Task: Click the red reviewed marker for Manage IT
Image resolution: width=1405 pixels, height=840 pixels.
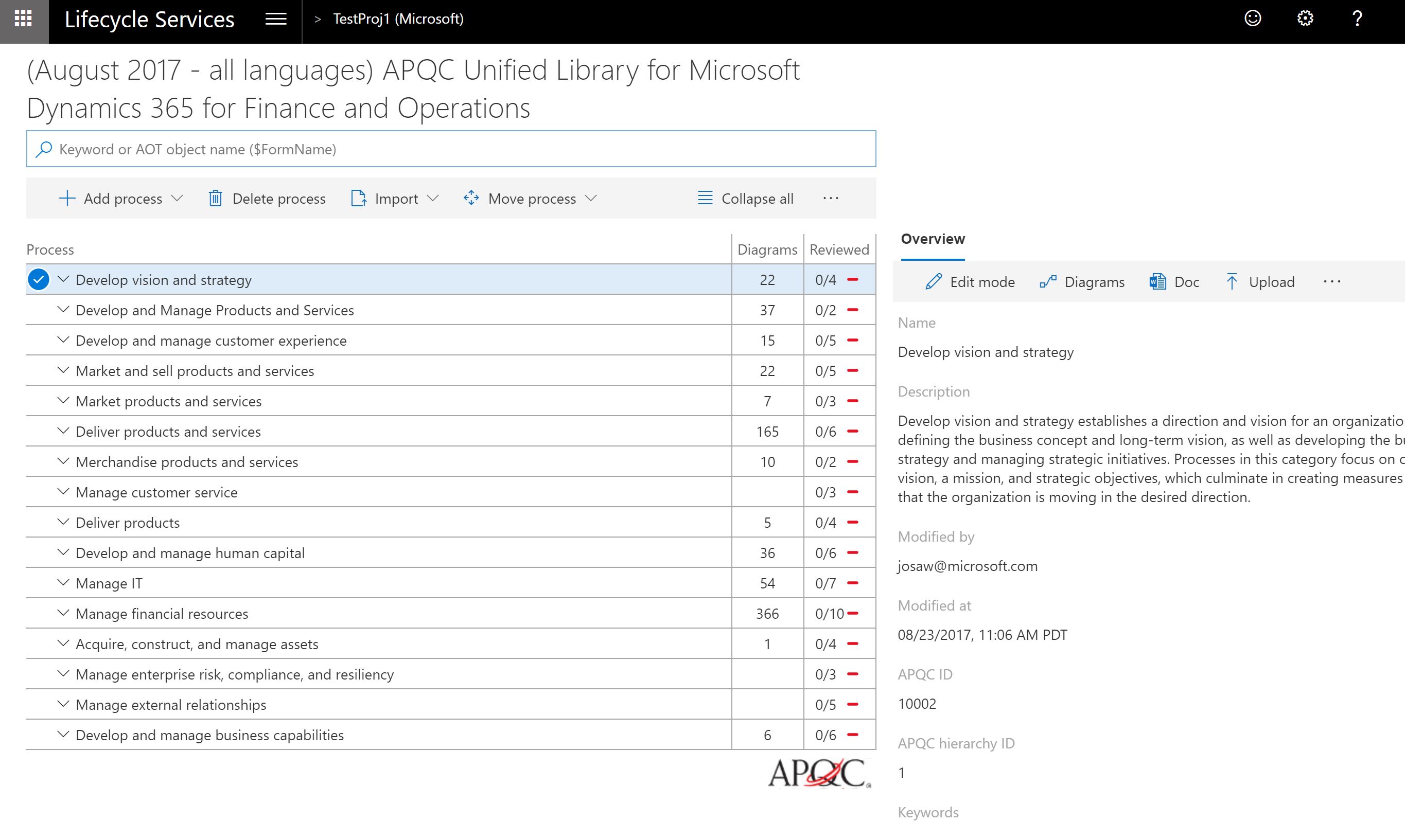Action: click(852, 583)
